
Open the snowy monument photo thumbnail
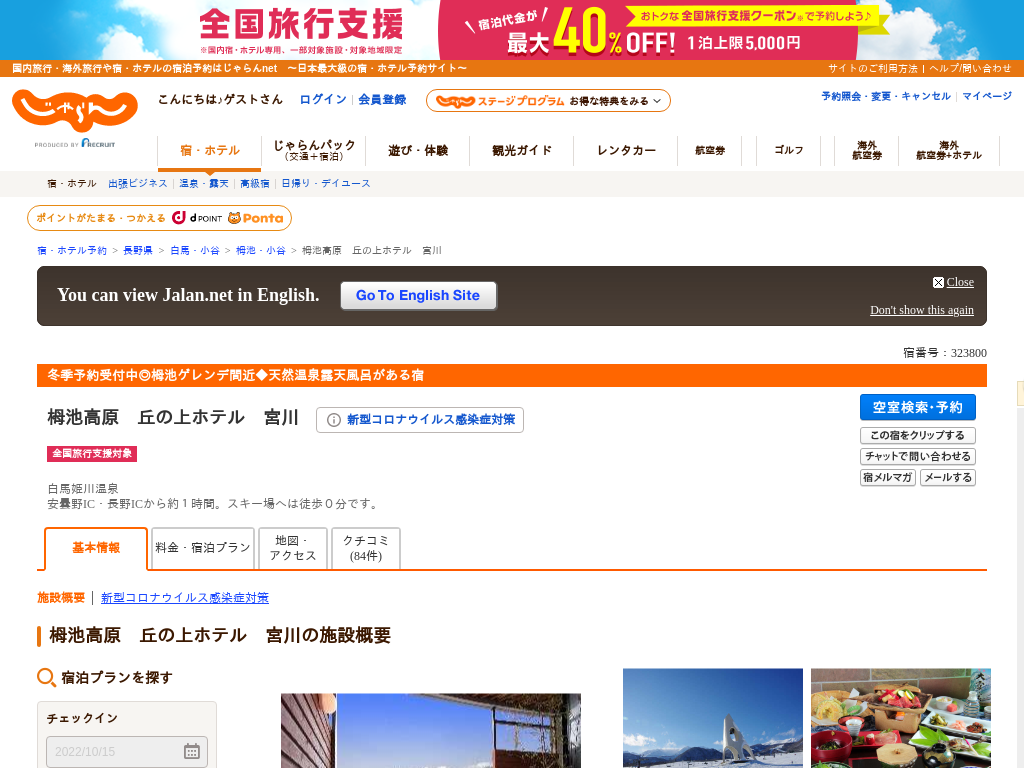click(712, 718)
